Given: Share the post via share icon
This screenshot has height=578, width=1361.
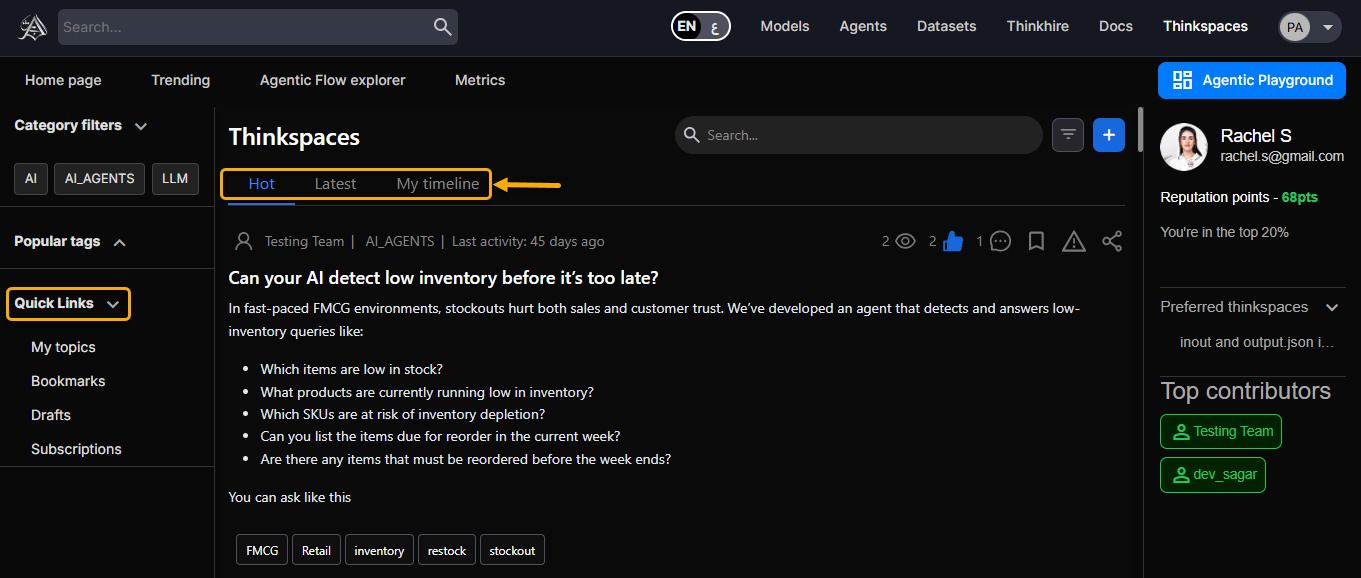Looking at the screenshot, I should point(1111,241).
